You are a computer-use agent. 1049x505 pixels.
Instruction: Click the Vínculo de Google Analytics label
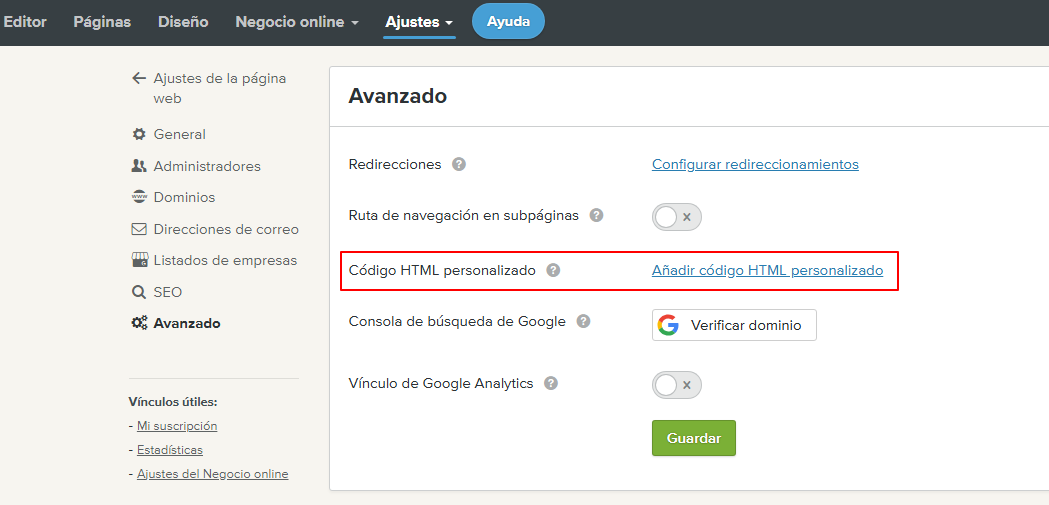[x=441, y=384]
